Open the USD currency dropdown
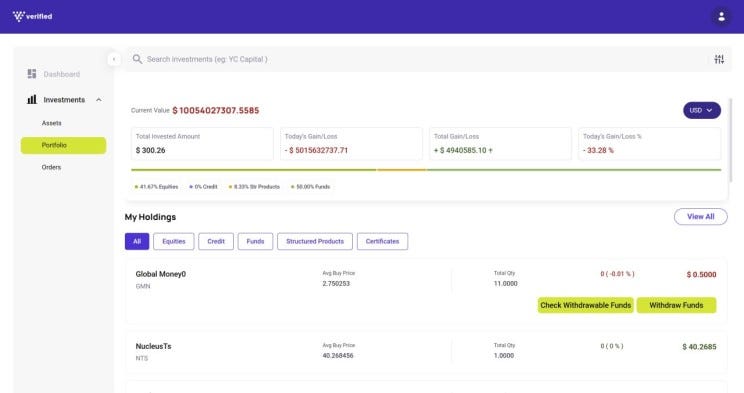The image size is (744, 393). [x=702, y=110]
